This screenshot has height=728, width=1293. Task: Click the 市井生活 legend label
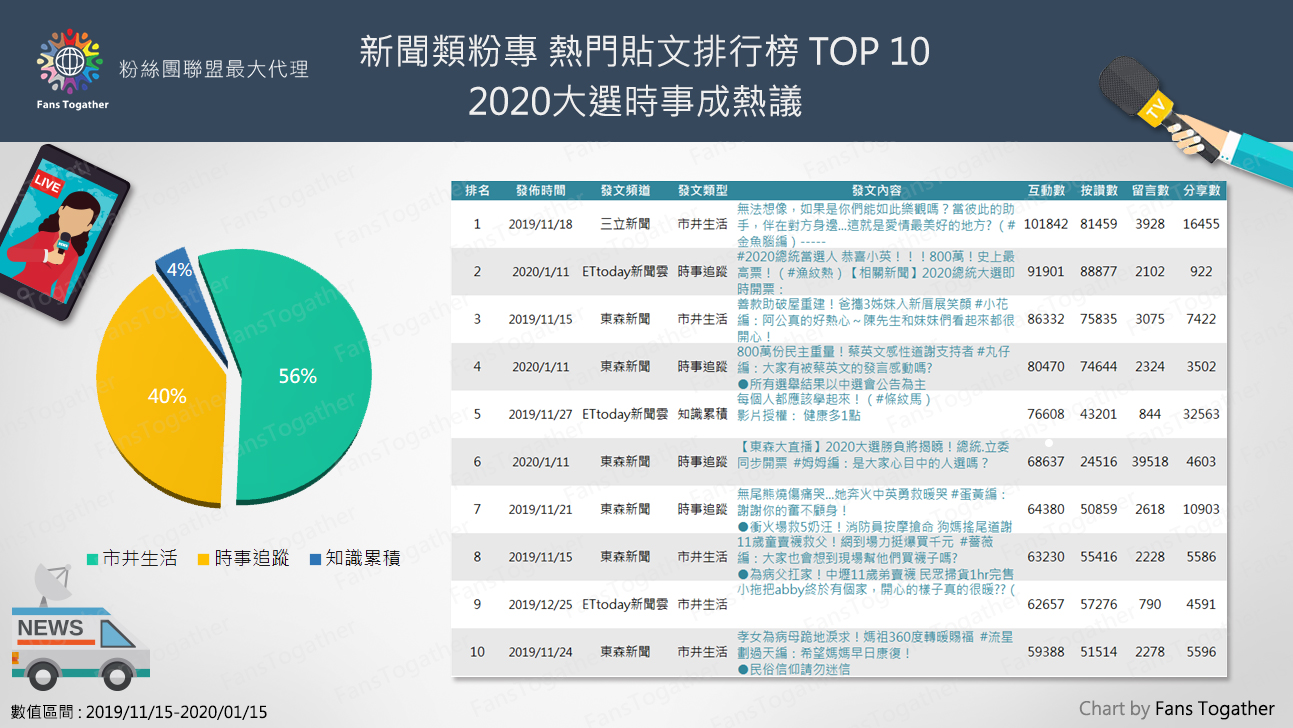pyautogui.click(x=140, y=559)
